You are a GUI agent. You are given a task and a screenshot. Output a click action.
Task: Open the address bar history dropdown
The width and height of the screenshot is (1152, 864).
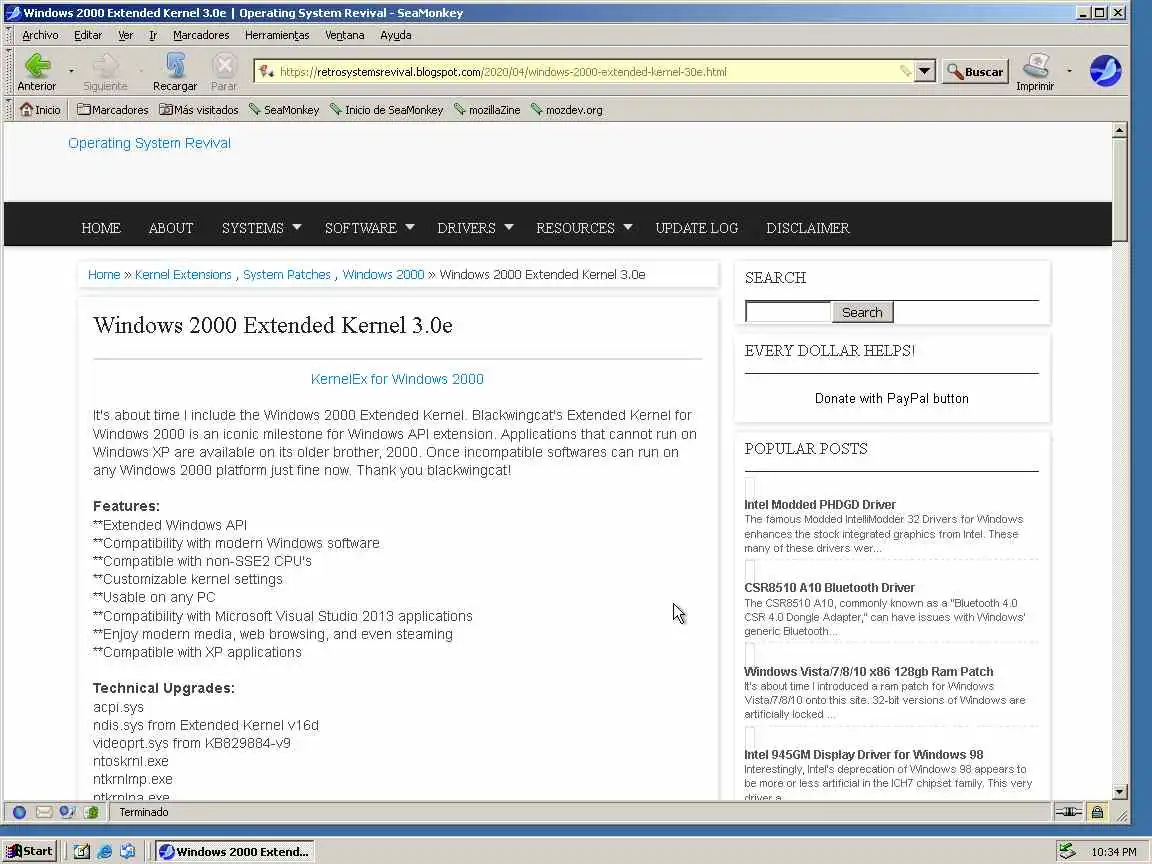924,71
